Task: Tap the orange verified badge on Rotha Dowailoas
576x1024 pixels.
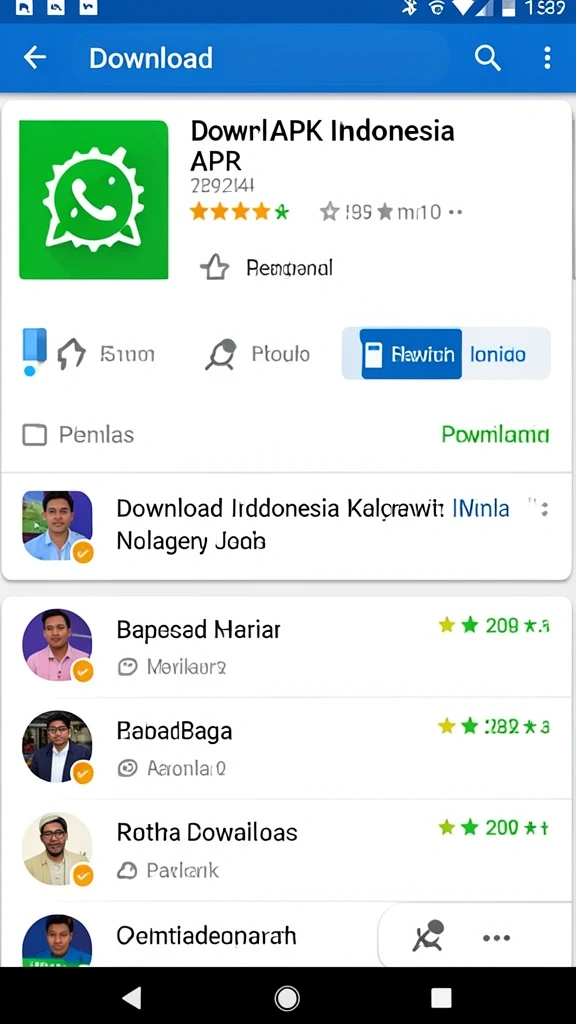Action: (83, 875)
